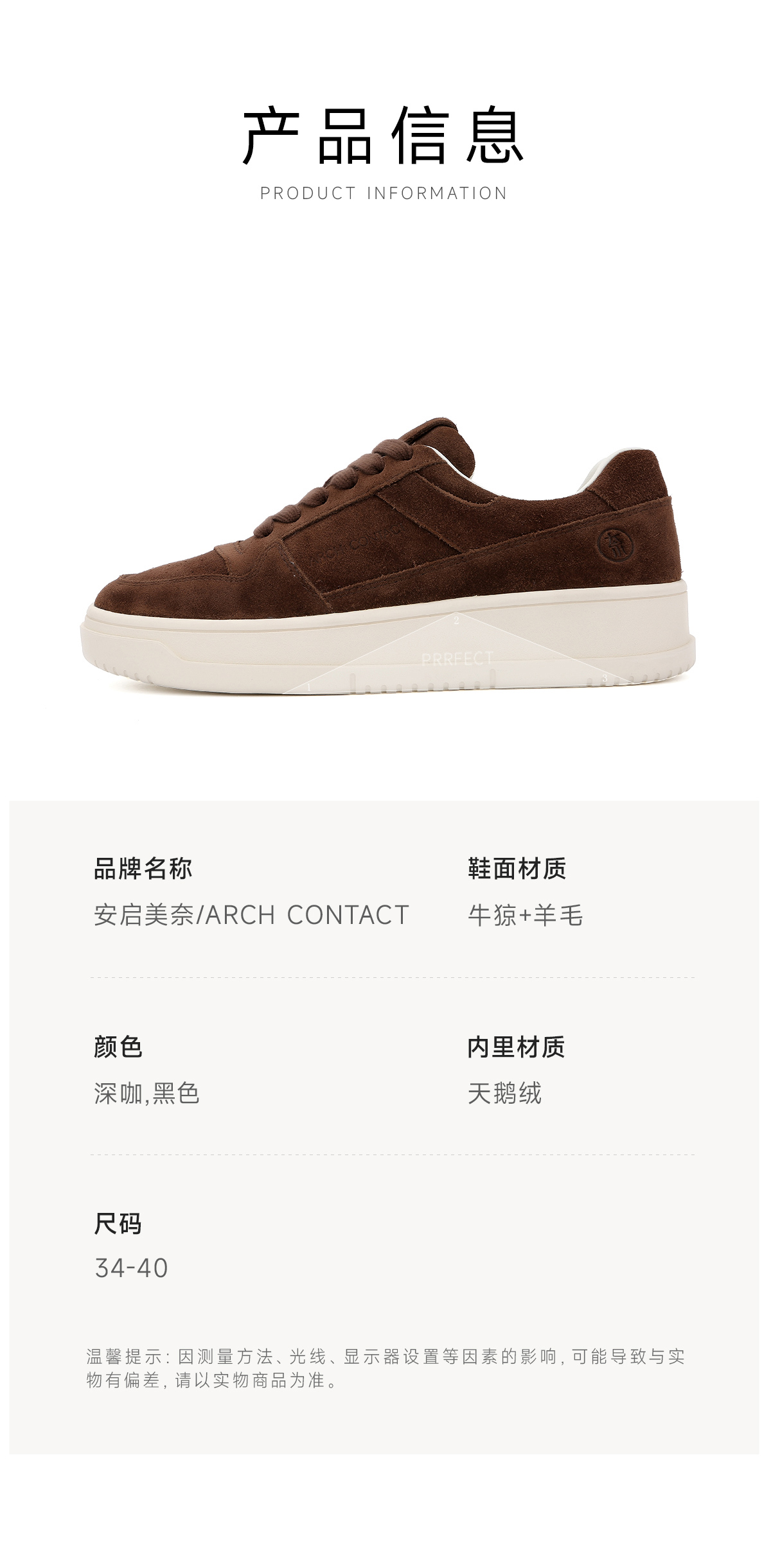Click the 鞋面材质 label

(x=517, y=869)
